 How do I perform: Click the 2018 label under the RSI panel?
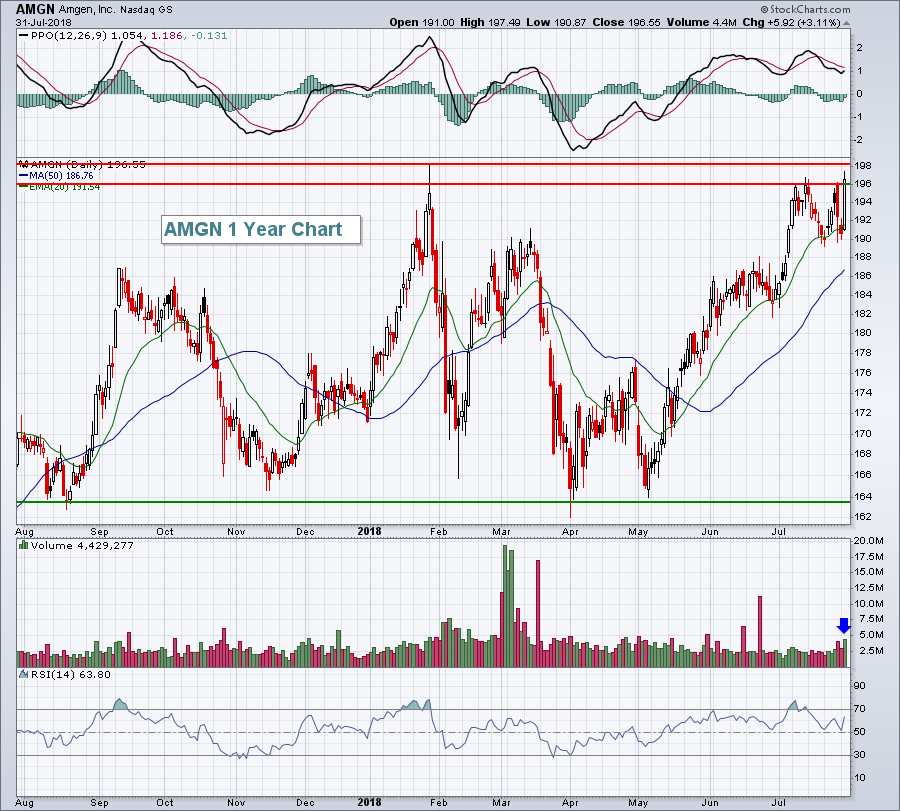coord(369,802)
